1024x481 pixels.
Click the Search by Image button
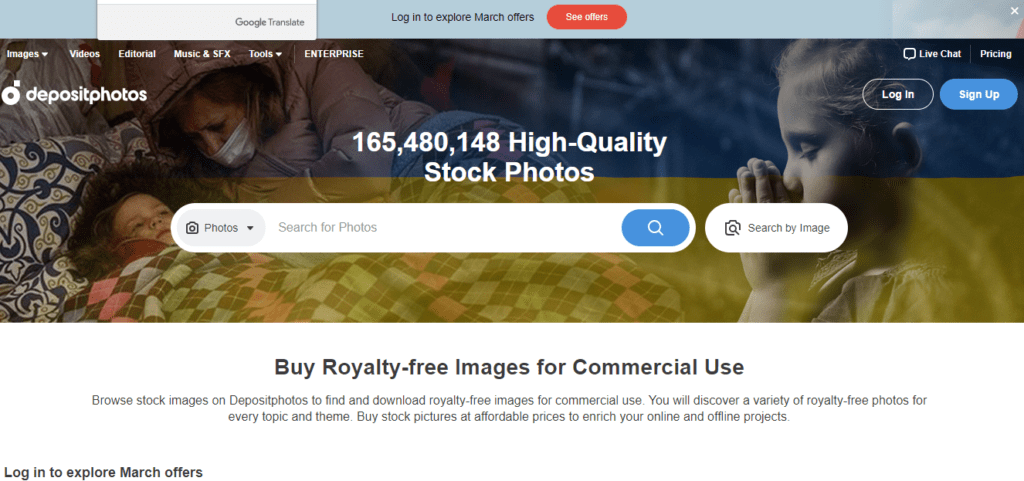point(776,228)
